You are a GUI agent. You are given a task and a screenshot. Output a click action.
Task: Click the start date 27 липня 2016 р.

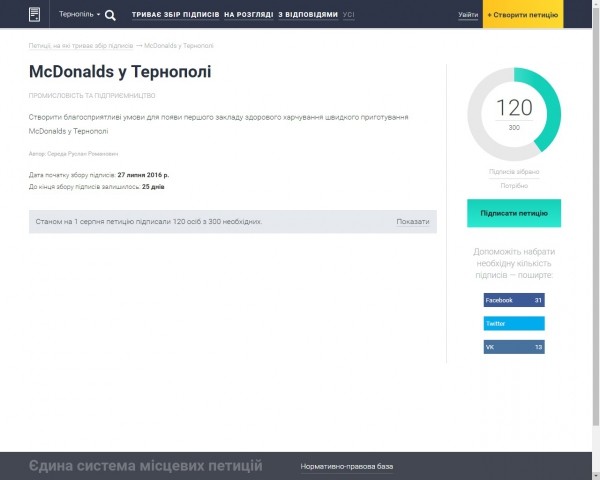click(143, 175)
